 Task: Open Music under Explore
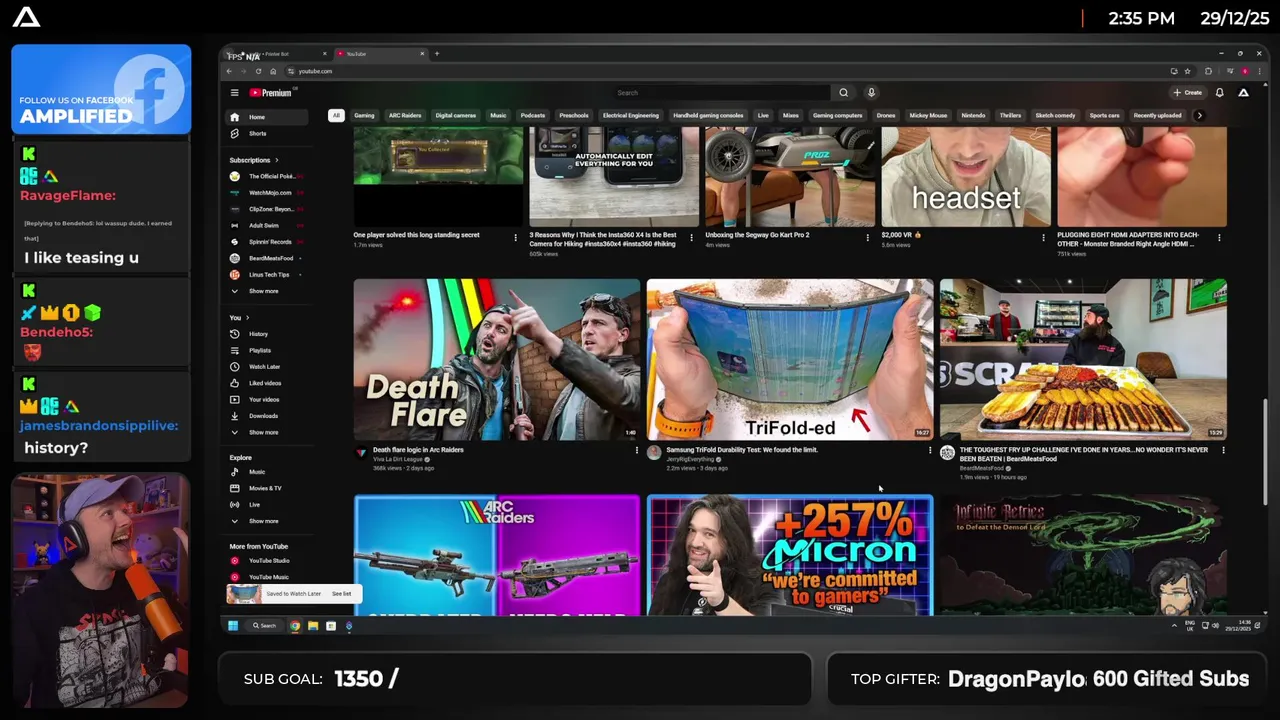[x=267, y=472]
